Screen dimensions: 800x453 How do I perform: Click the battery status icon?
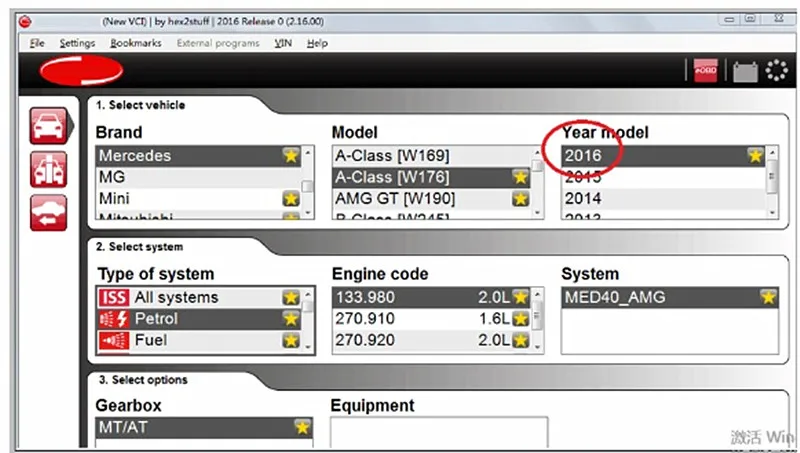(744, 71)
